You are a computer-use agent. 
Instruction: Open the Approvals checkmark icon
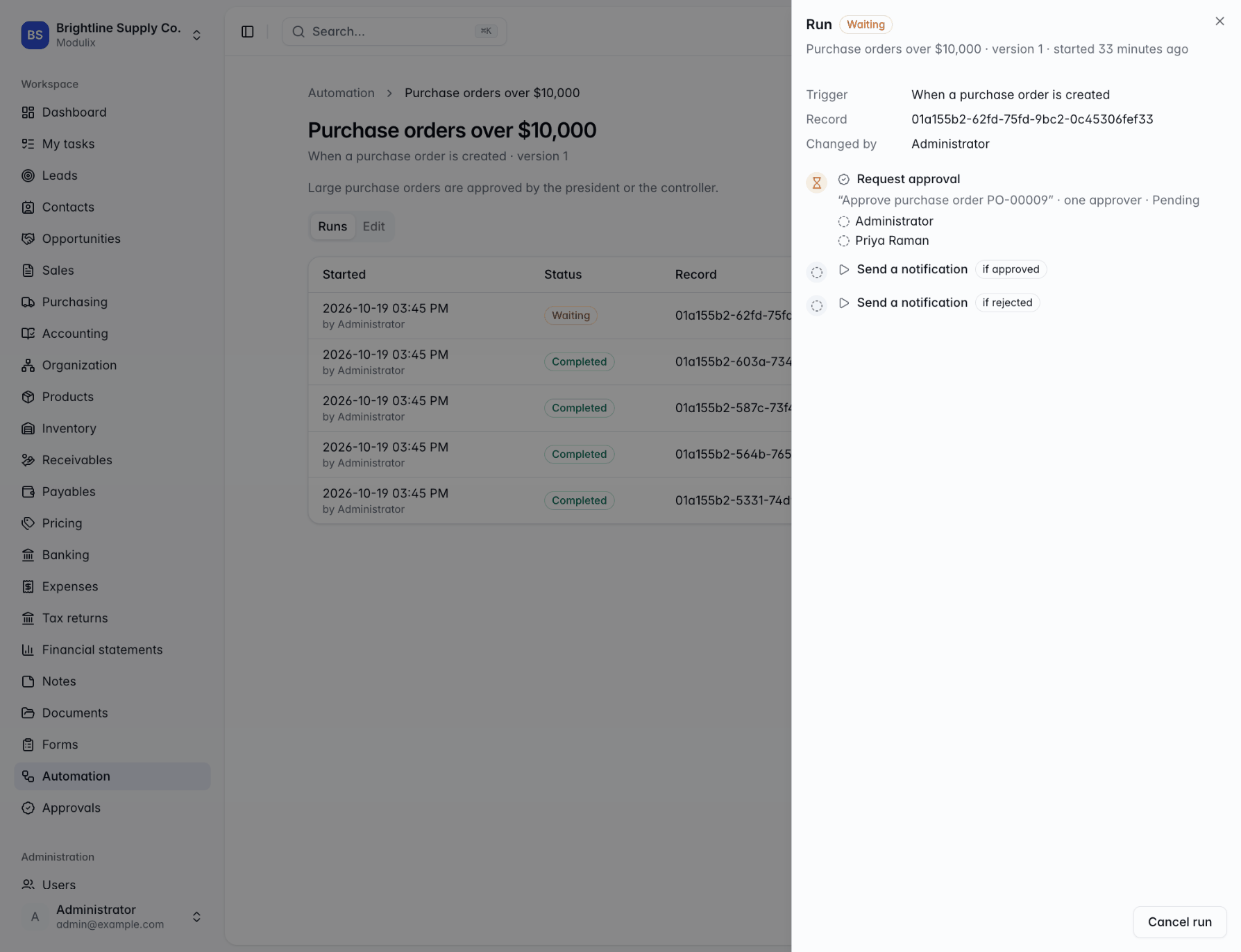point(28,808)
